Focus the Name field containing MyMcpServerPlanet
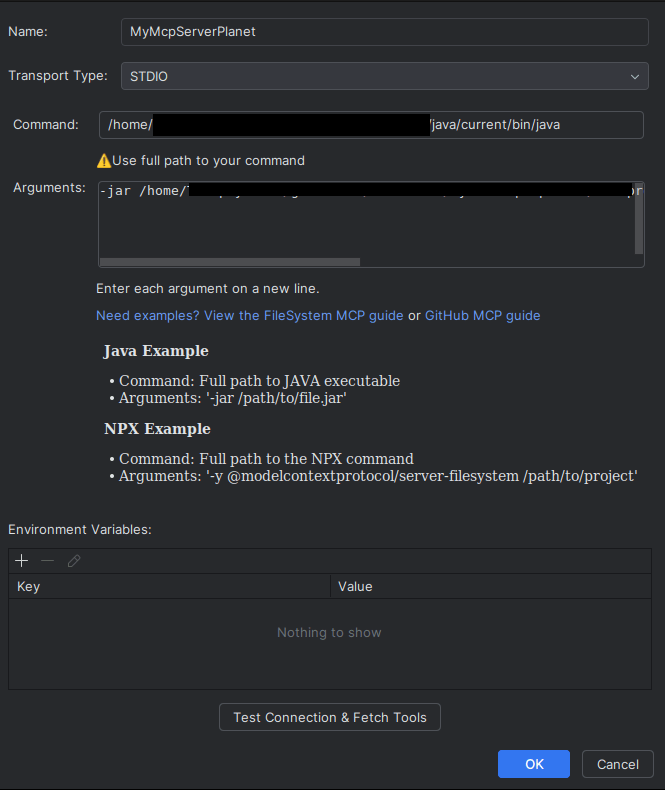 [384, 32]
